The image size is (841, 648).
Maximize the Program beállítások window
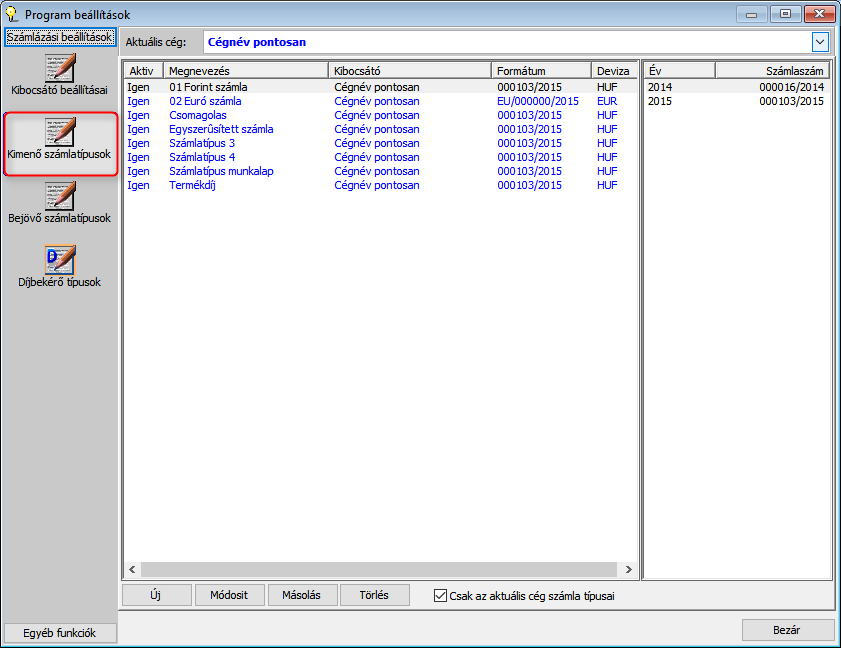point(785,14)
